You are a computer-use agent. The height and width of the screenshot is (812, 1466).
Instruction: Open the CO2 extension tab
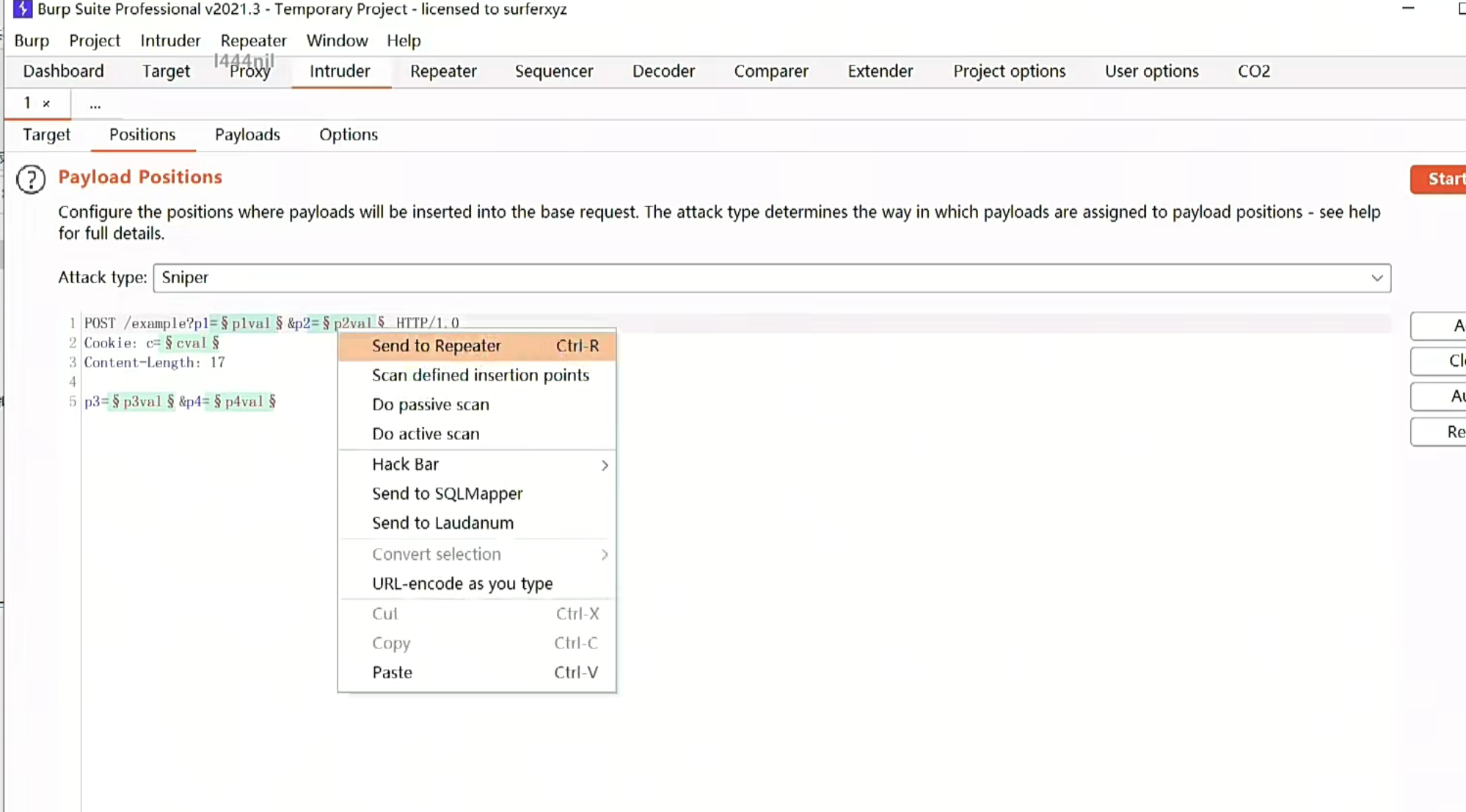tap(1253, 71)
